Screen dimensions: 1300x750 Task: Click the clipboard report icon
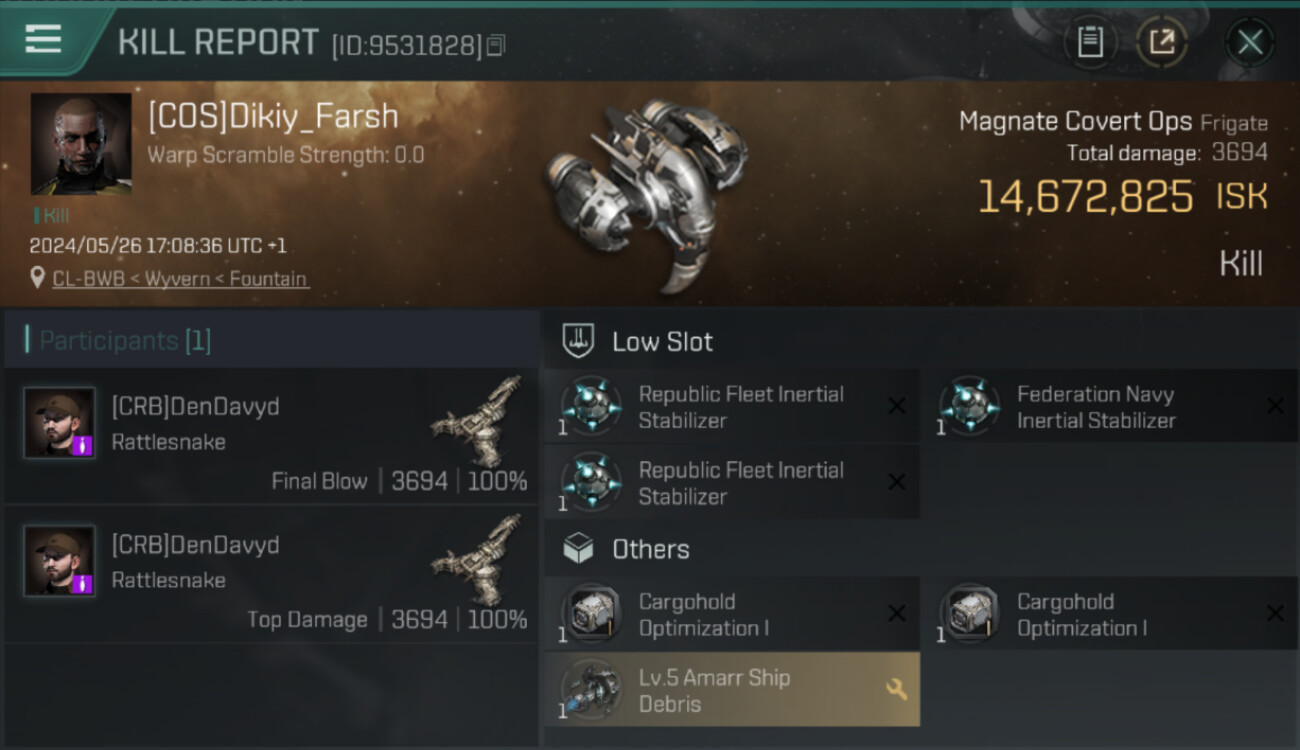pos(1089,42)
